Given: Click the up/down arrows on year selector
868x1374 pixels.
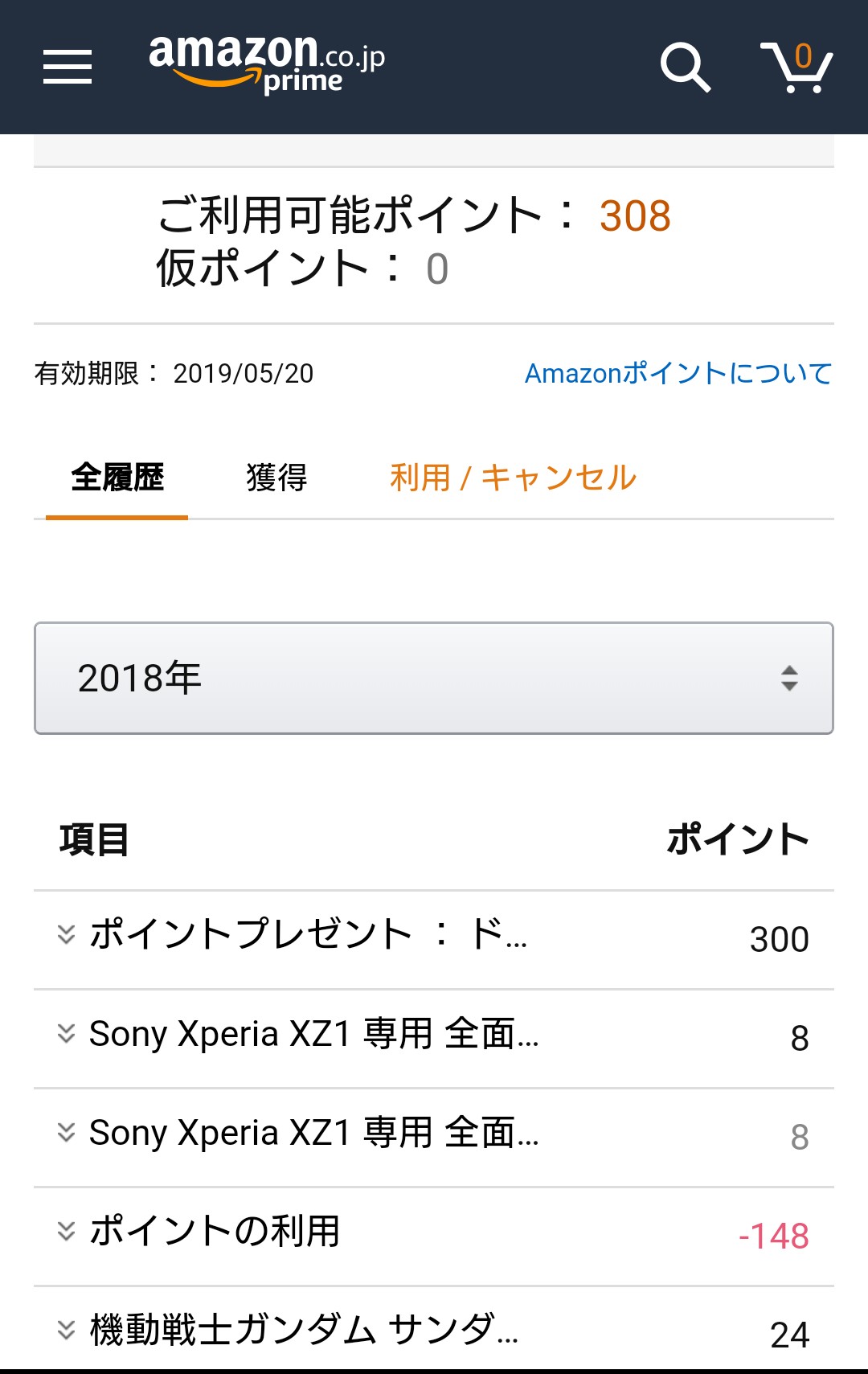Looking at the screenshot, I should (789, 678).
